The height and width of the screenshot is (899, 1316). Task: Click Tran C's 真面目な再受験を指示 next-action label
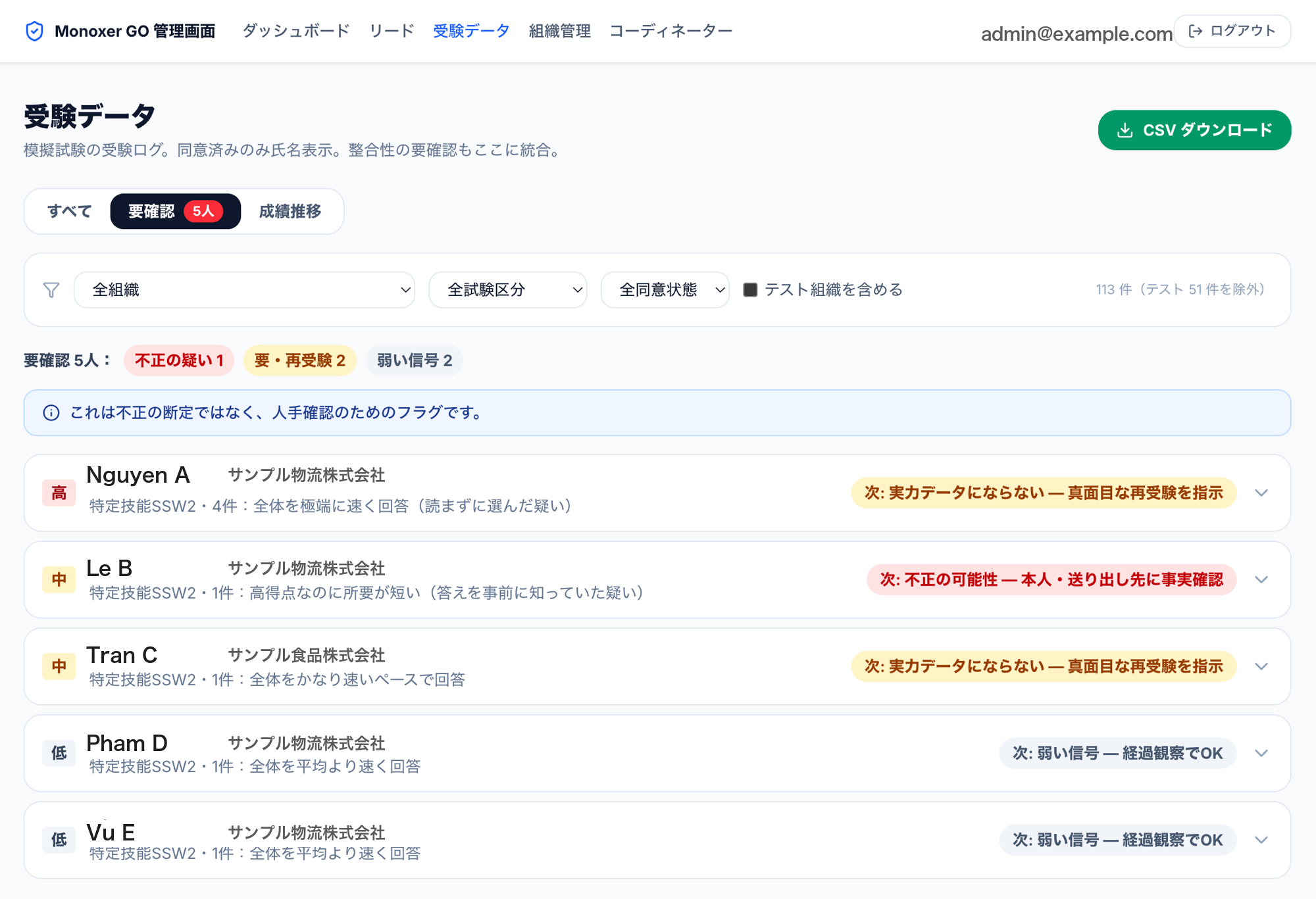pos(1044,666)
